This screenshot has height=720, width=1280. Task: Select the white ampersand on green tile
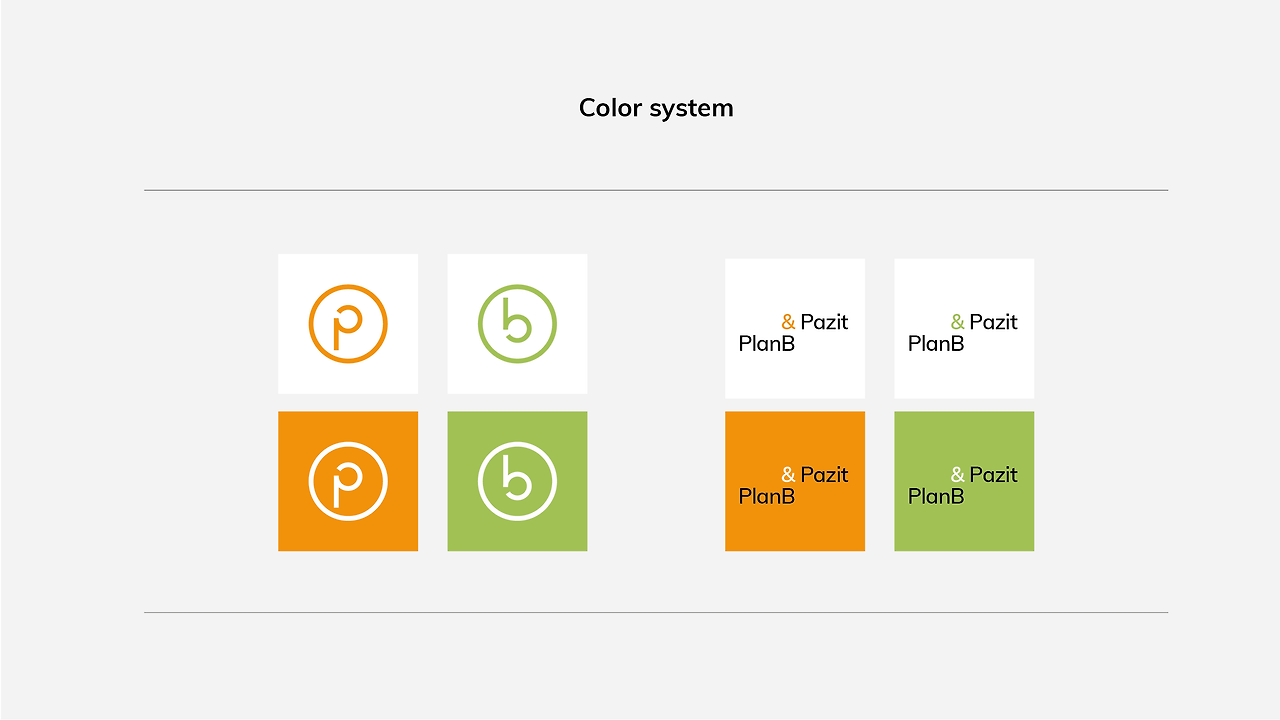[x=957, y=475]
